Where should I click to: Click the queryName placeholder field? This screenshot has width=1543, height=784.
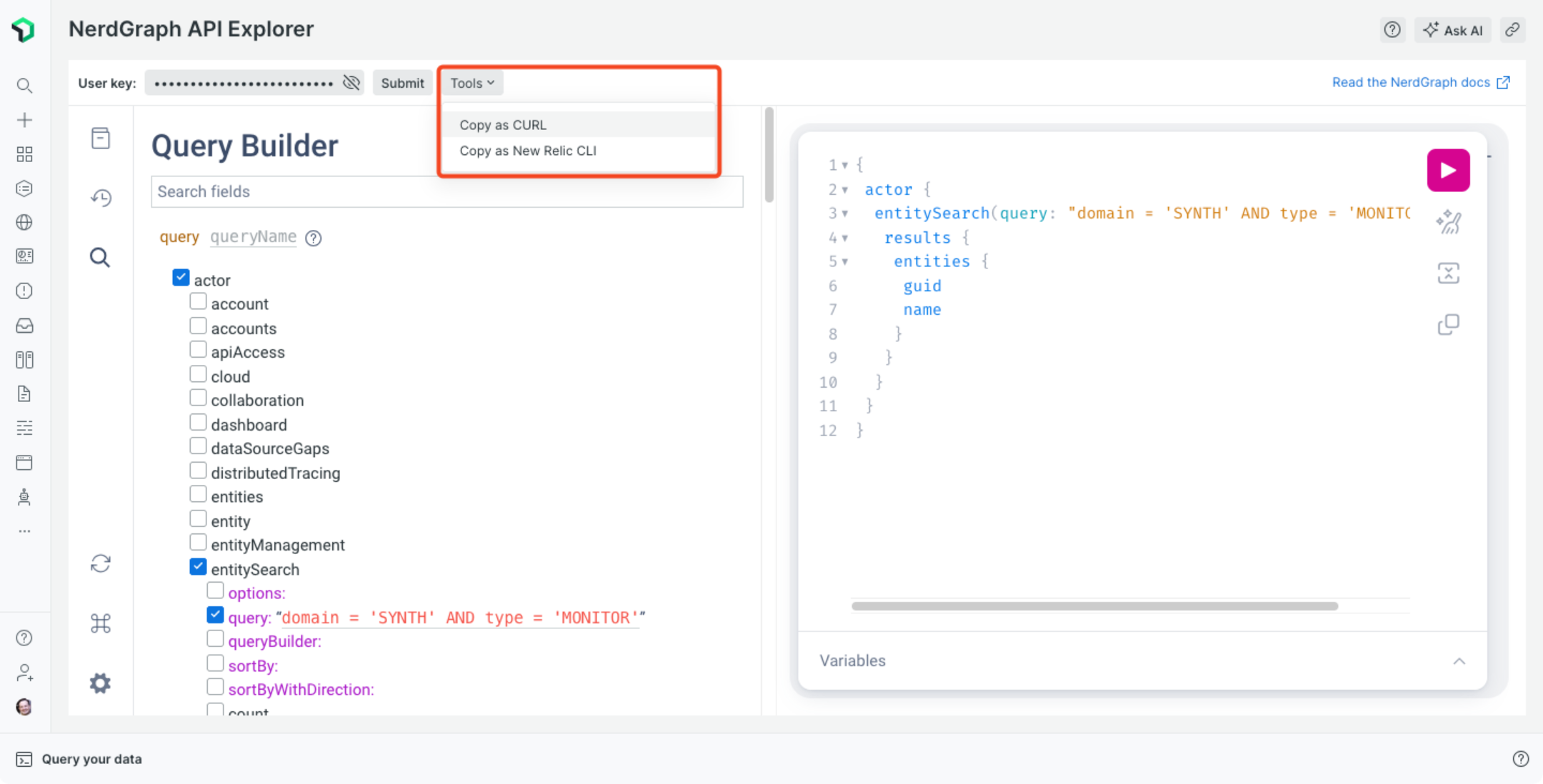(x=253, y=237)
